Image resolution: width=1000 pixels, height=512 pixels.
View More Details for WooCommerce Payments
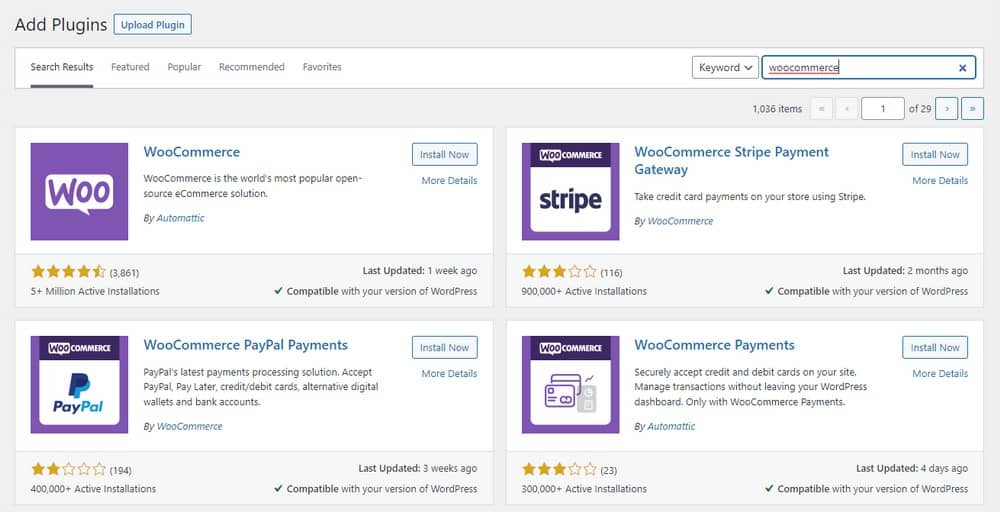click(x=940, y=374)
